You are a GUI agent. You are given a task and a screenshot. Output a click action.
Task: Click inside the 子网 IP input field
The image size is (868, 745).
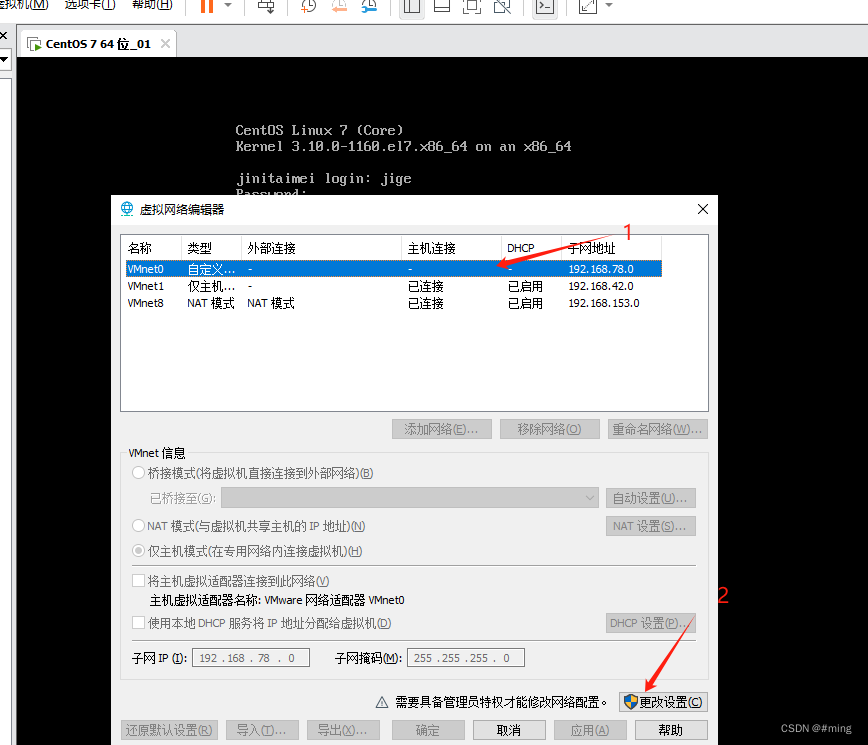tap(250, 657)
